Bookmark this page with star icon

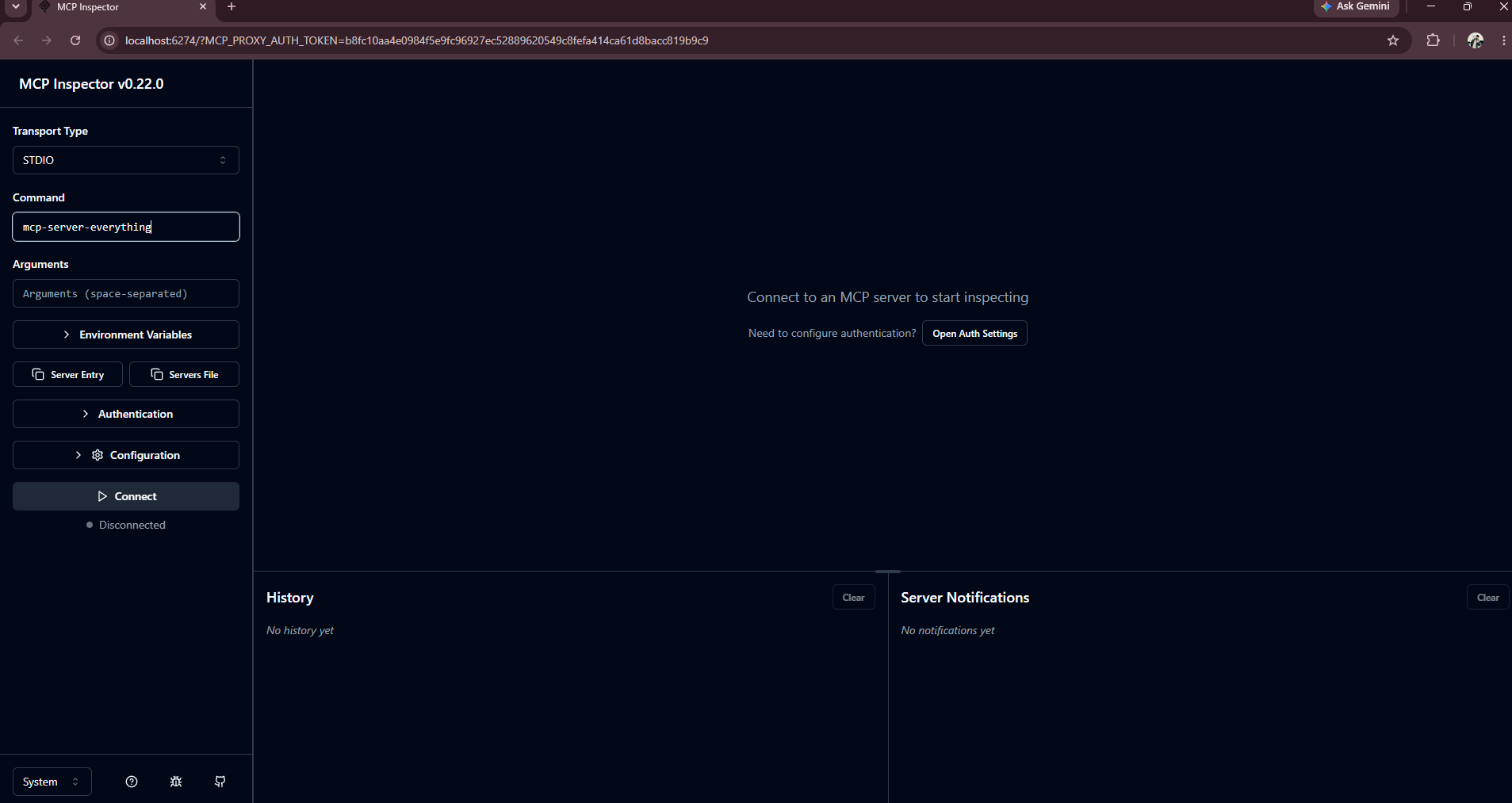[x=1393, y=40]
